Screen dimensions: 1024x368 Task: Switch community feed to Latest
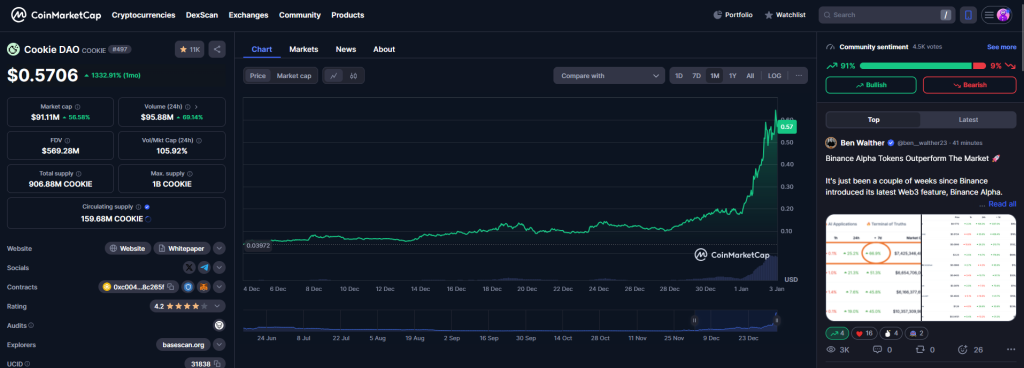click(968, 119)
